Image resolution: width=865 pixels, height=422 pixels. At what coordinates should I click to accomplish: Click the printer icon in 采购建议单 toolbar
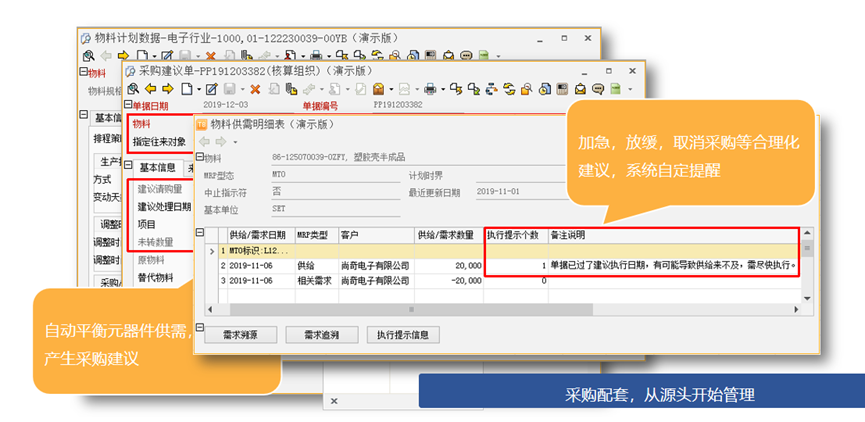pyautogui.click(x=430, y=89)
